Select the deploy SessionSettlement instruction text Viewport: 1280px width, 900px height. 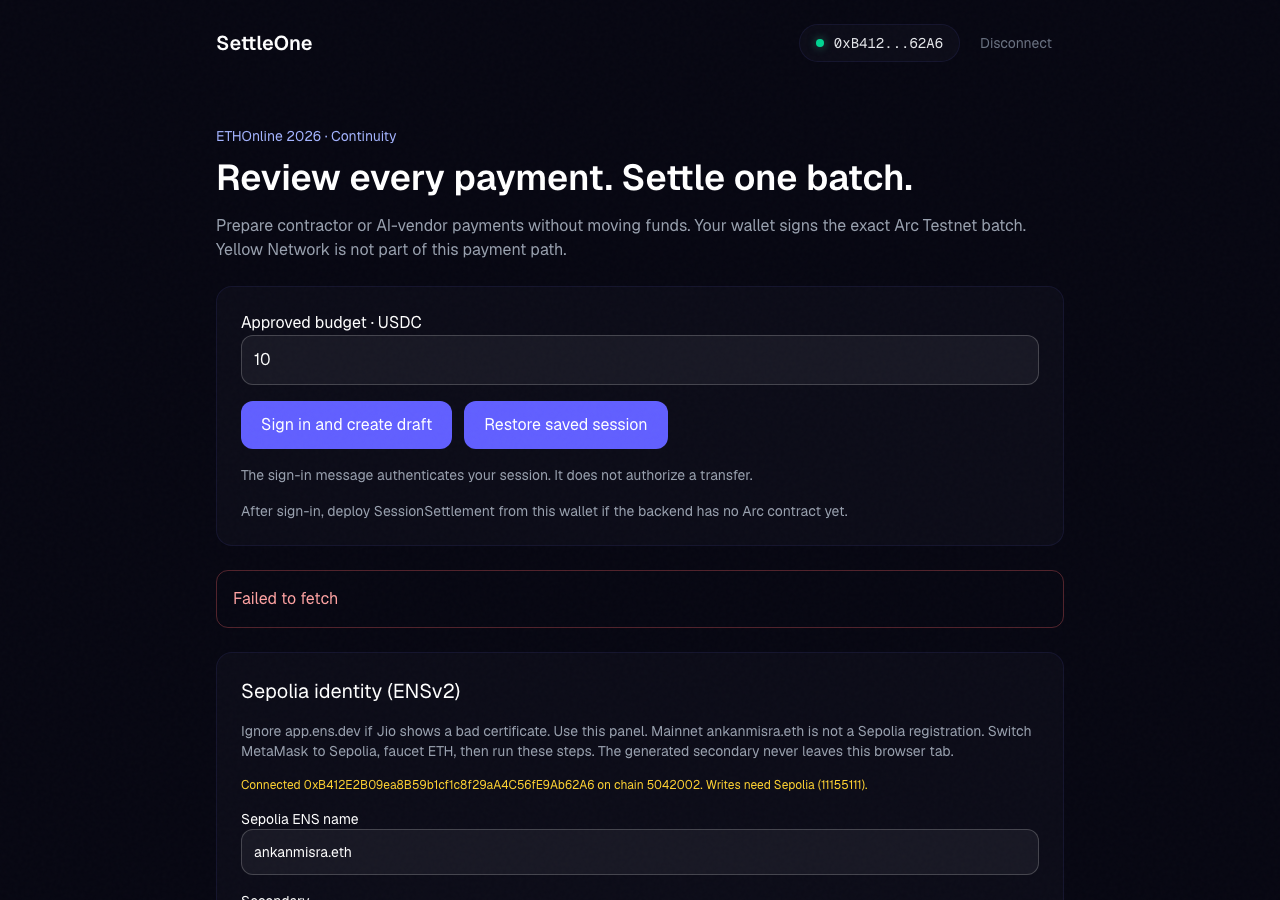click(544, 511)
